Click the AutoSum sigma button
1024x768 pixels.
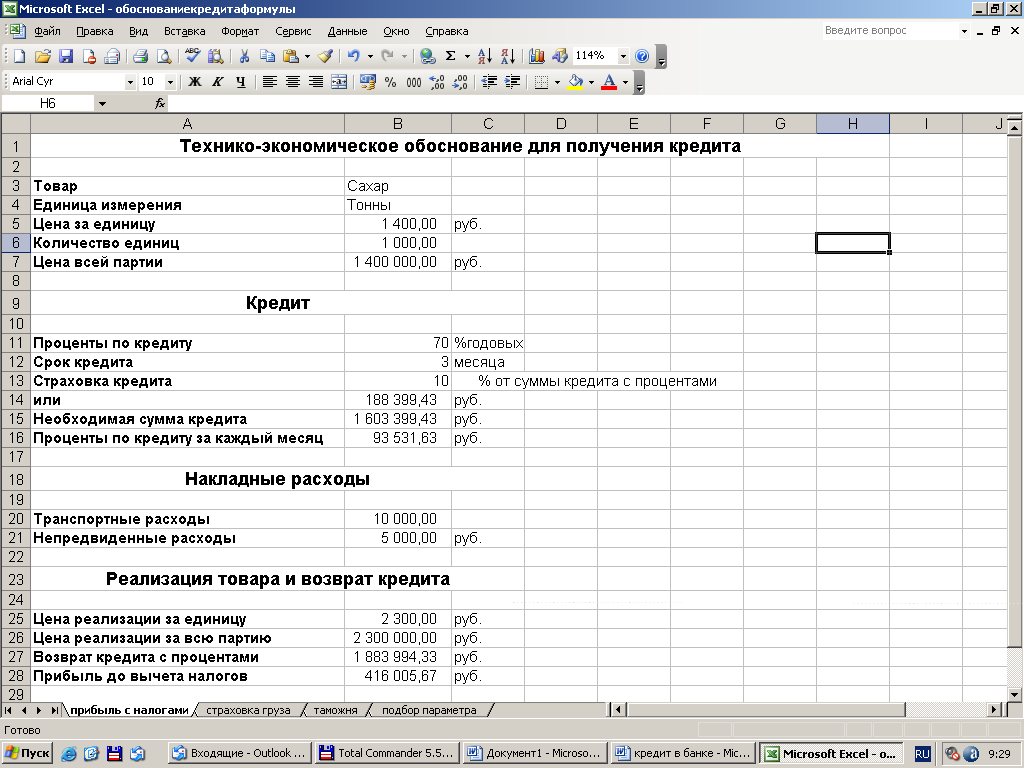coord(451,56)
